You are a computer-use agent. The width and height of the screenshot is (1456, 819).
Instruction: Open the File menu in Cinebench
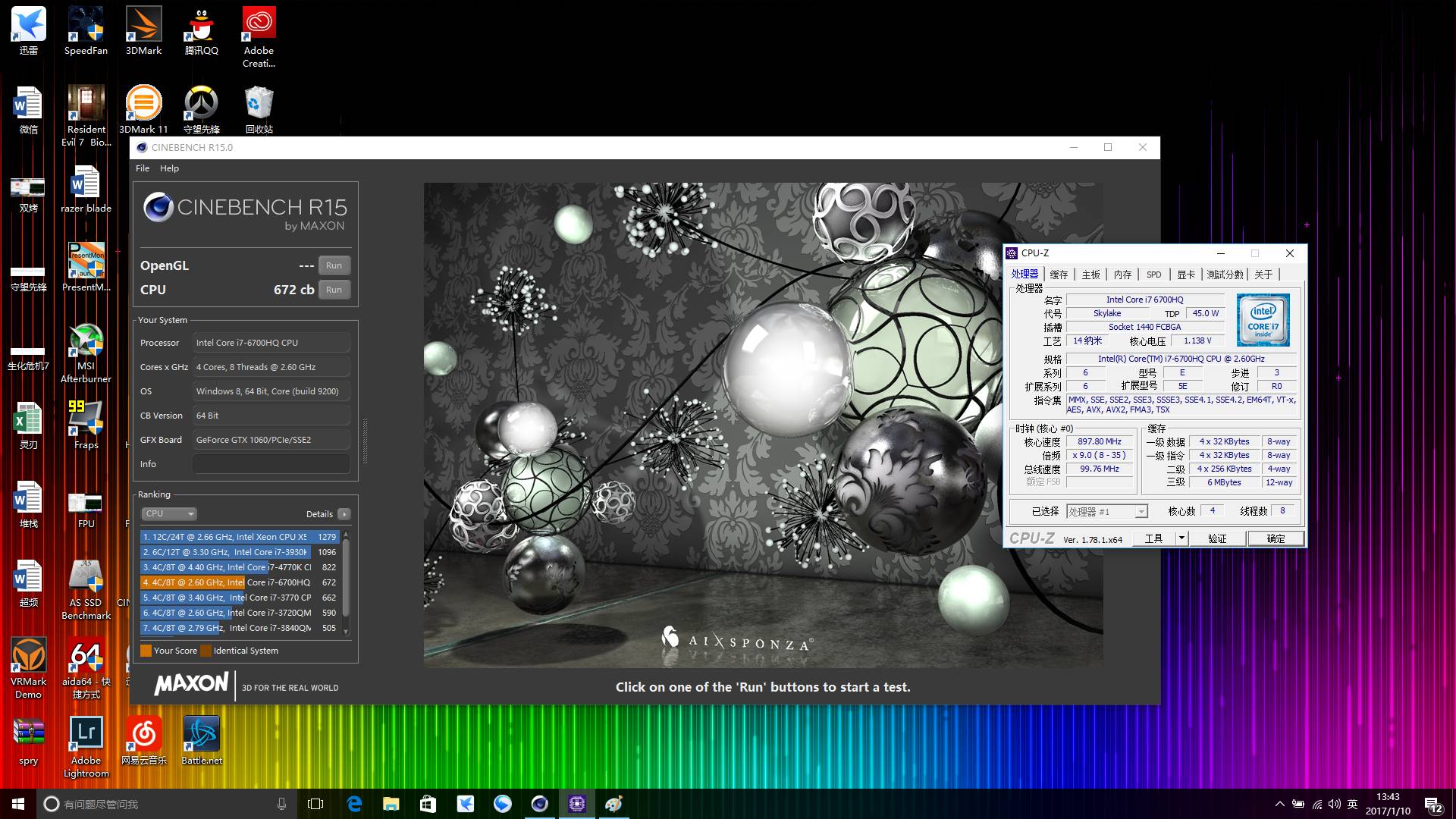[142, 168]
